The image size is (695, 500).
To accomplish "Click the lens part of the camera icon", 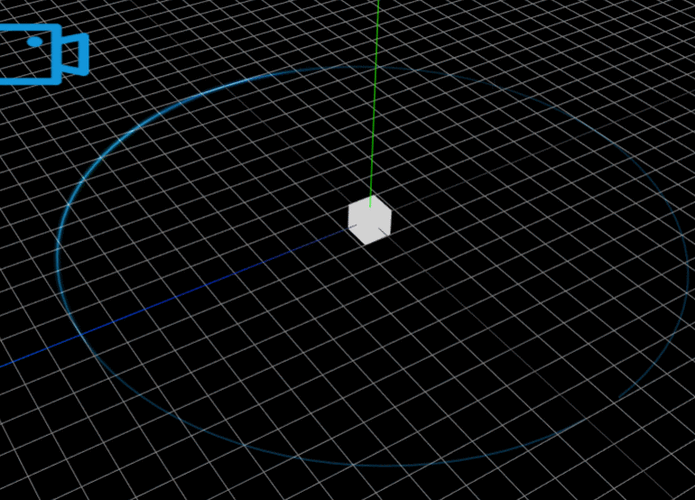I will [76, 55].
